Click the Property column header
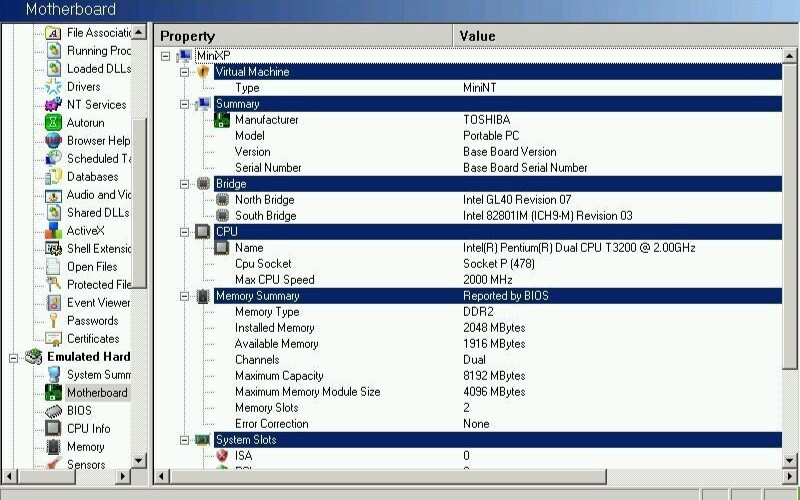 coord(303,36)
